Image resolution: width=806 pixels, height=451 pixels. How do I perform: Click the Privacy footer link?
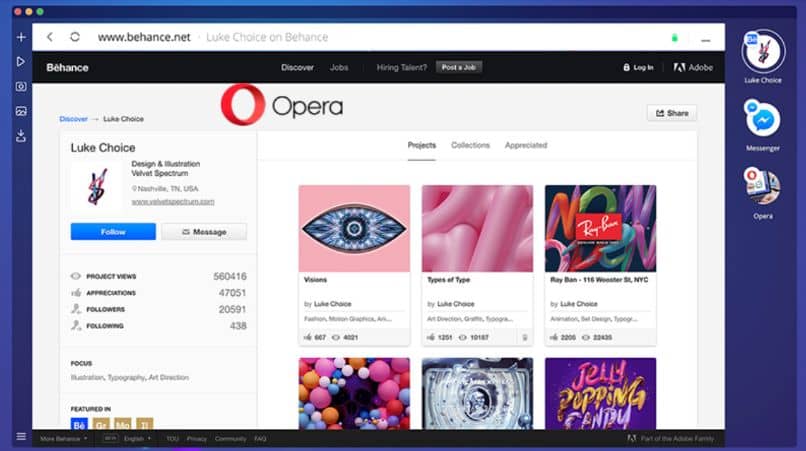(196, 439)
